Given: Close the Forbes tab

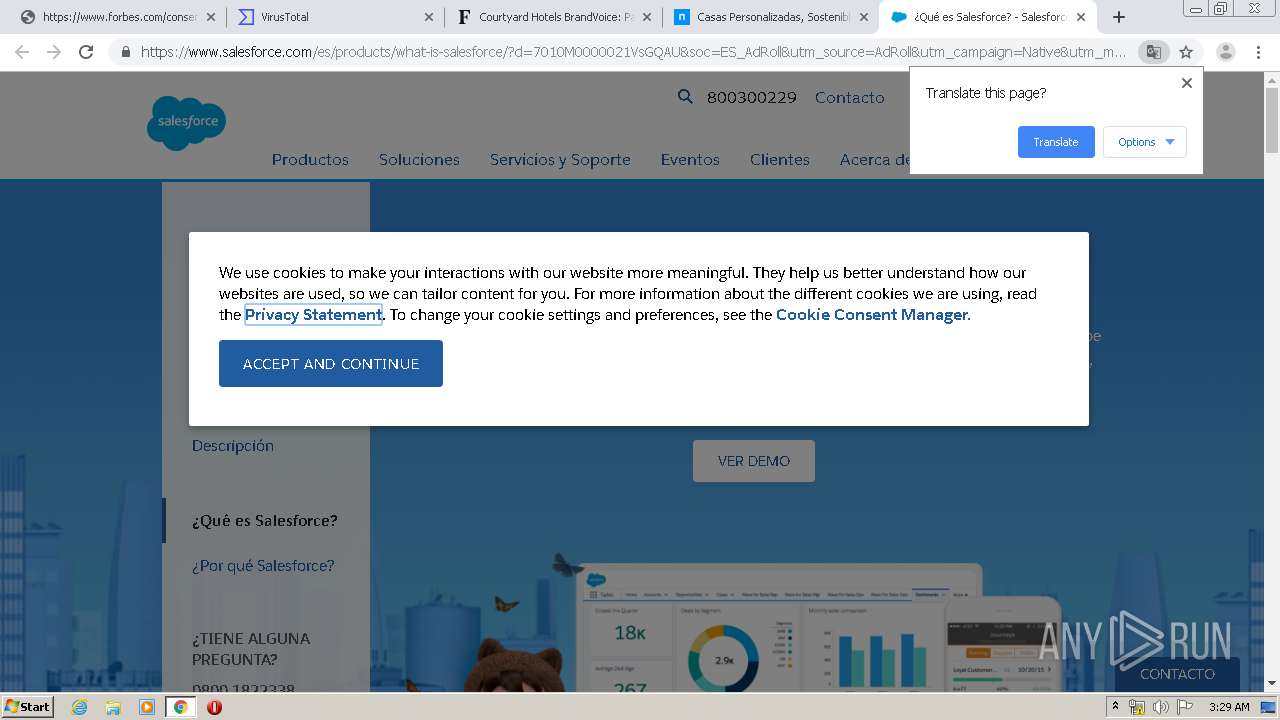Looking at the screenshot, I should [210, 17].
